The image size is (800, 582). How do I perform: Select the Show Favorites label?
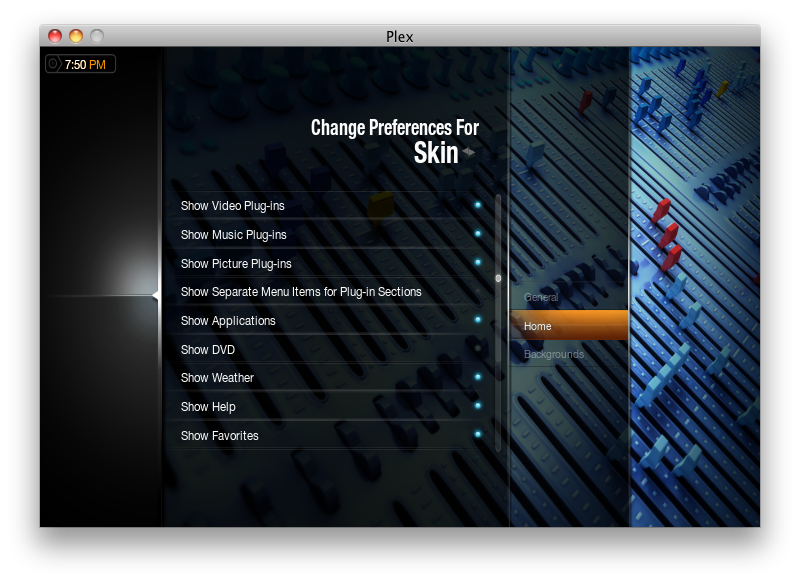(219, 436)
